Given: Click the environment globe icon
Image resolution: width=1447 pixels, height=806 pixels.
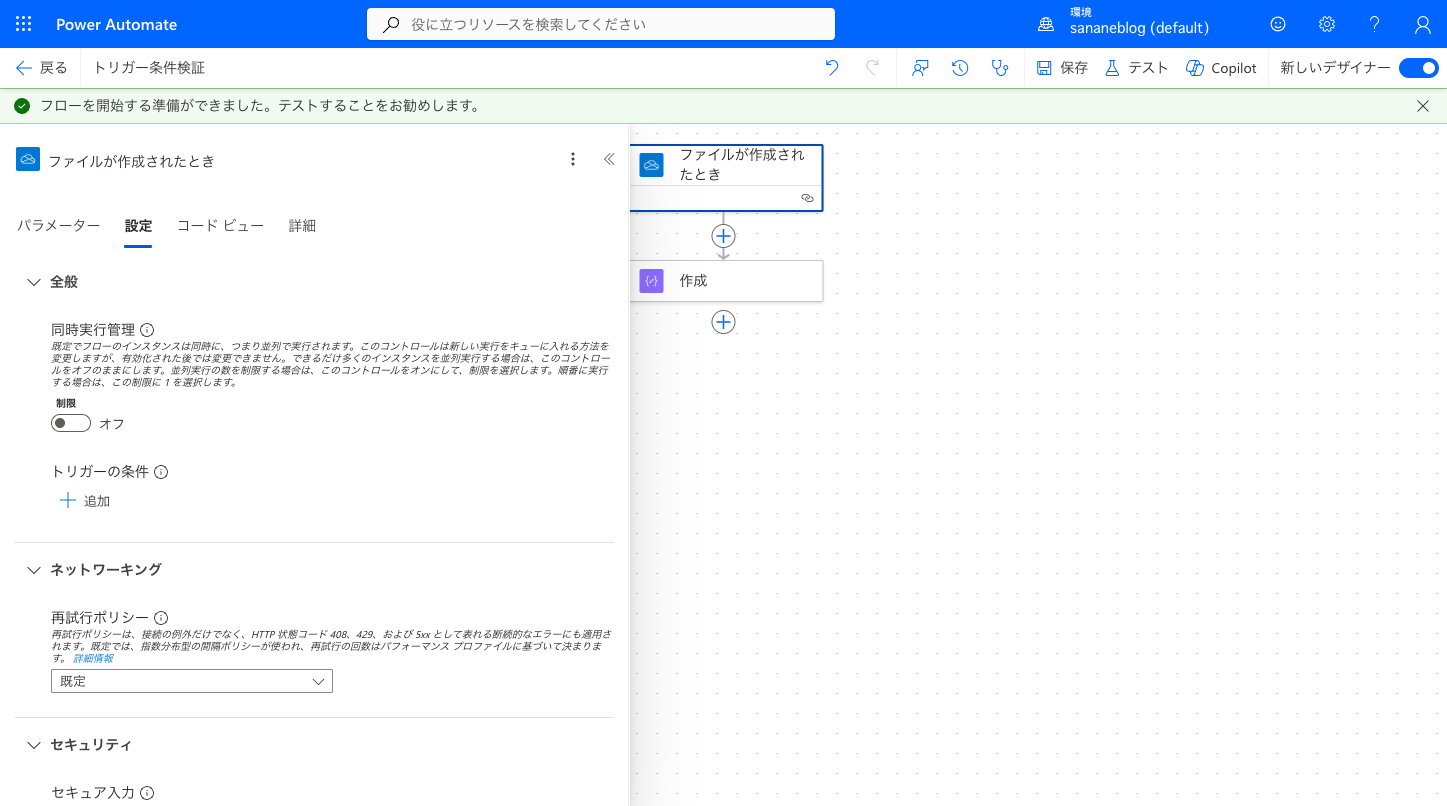Looking at the screenshot, I should tap(1046, 24).
